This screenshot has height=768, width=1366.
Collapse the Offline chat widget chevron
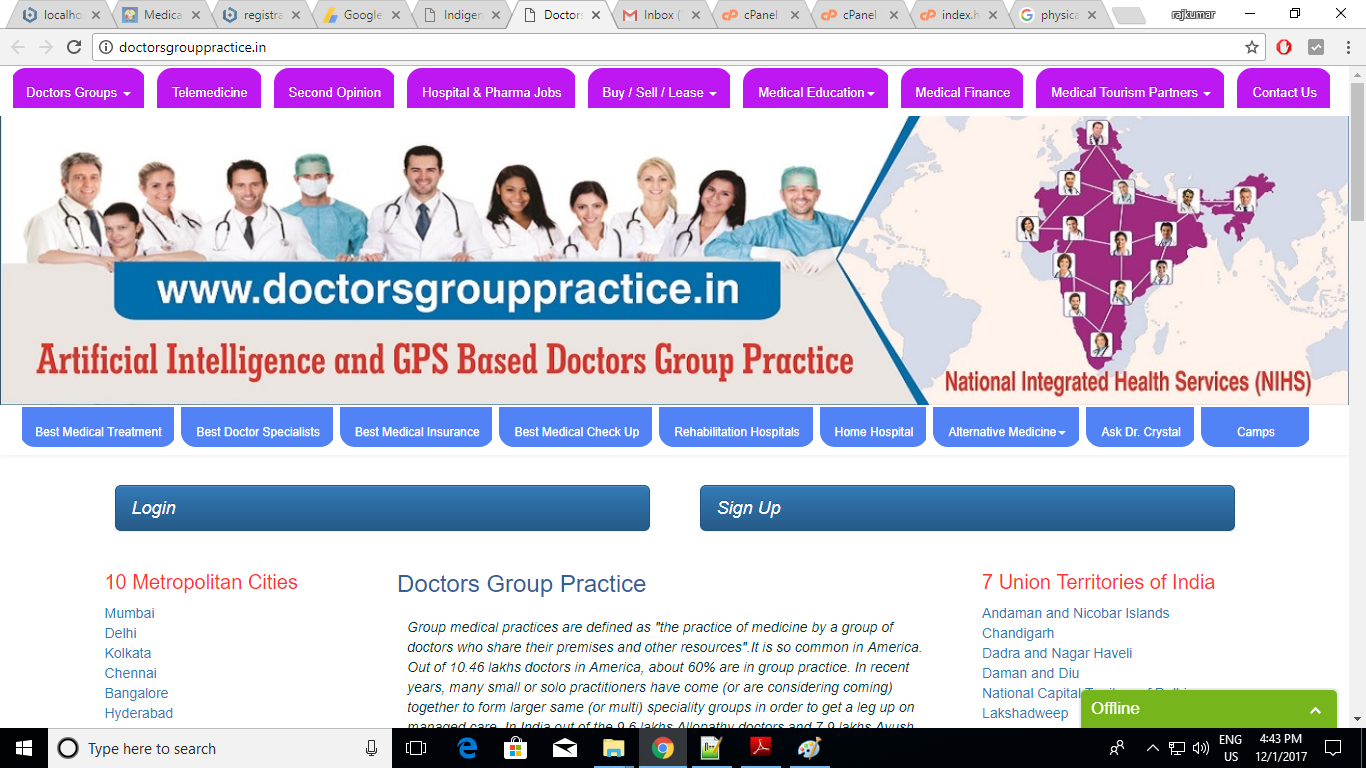pos(1315,708)
